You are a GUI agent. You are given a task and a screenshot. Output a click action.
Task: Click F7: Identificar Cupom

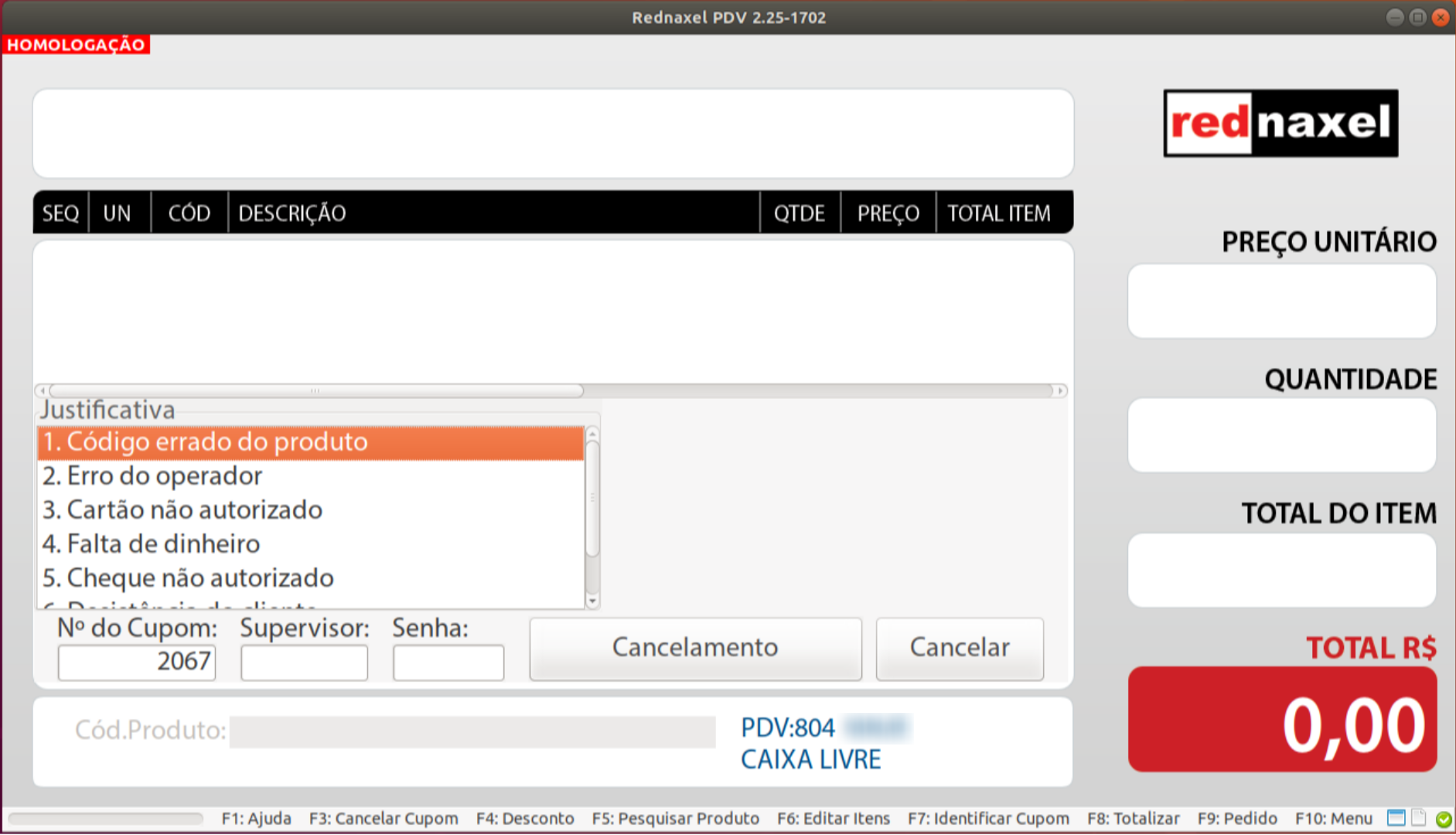pyautogui.click(x=990, y=818)
